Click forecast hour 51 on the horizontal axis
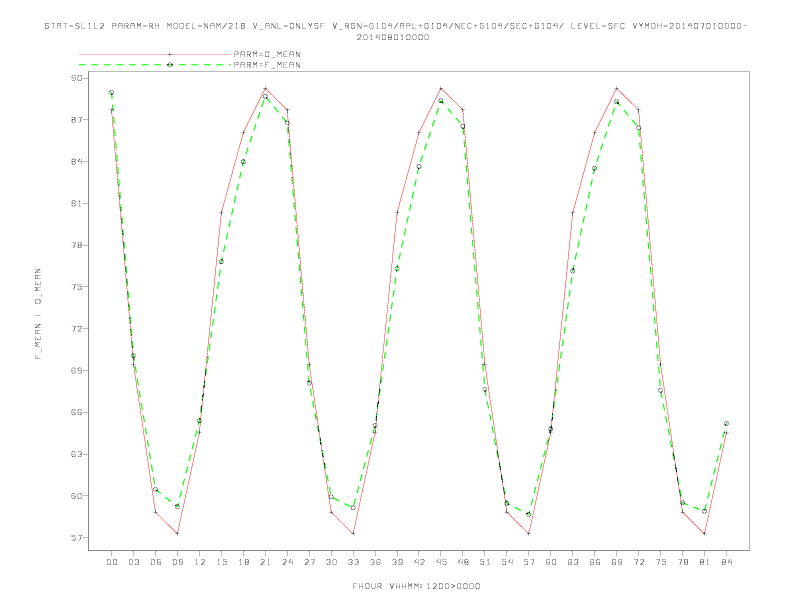 485,562
